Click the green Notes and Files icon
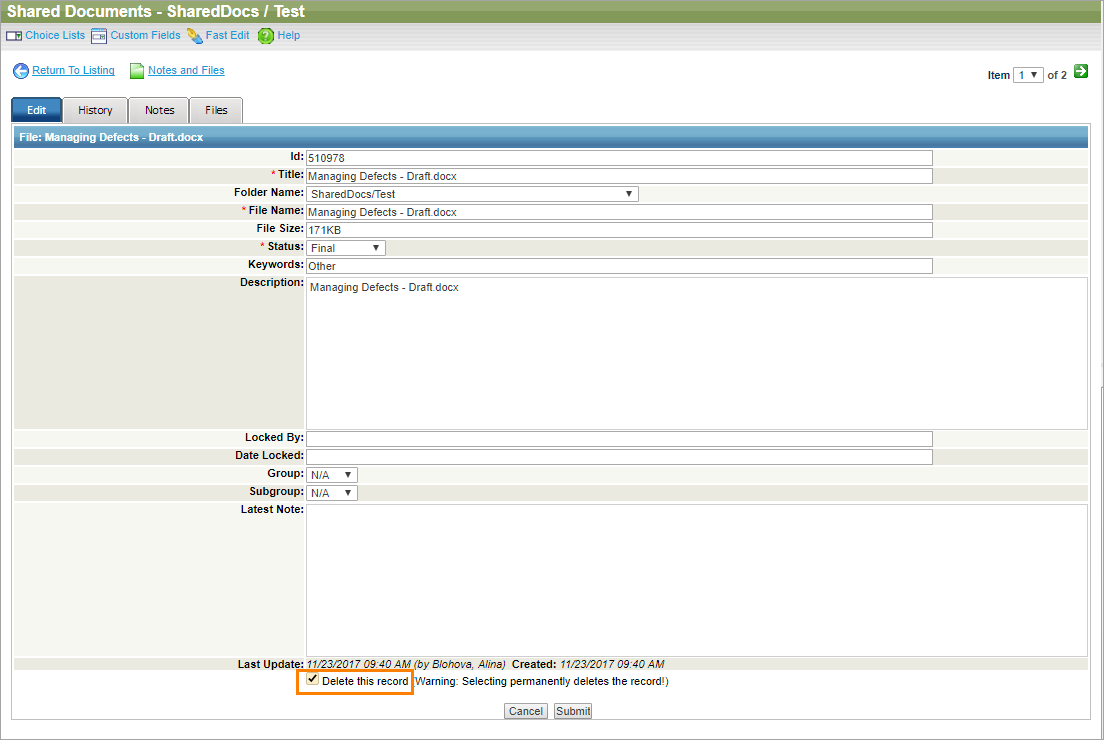This screenshot has height=740, width=1104. (x=137, y=71)
